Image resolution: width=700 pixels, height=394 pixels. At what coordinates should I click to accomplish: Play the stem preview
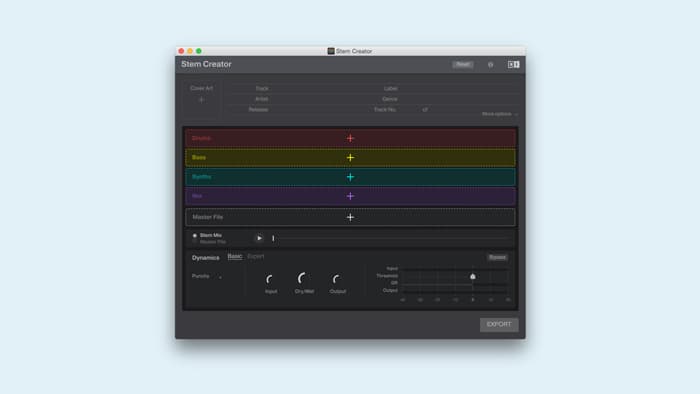pyautogui.click(x=259, y=238)
